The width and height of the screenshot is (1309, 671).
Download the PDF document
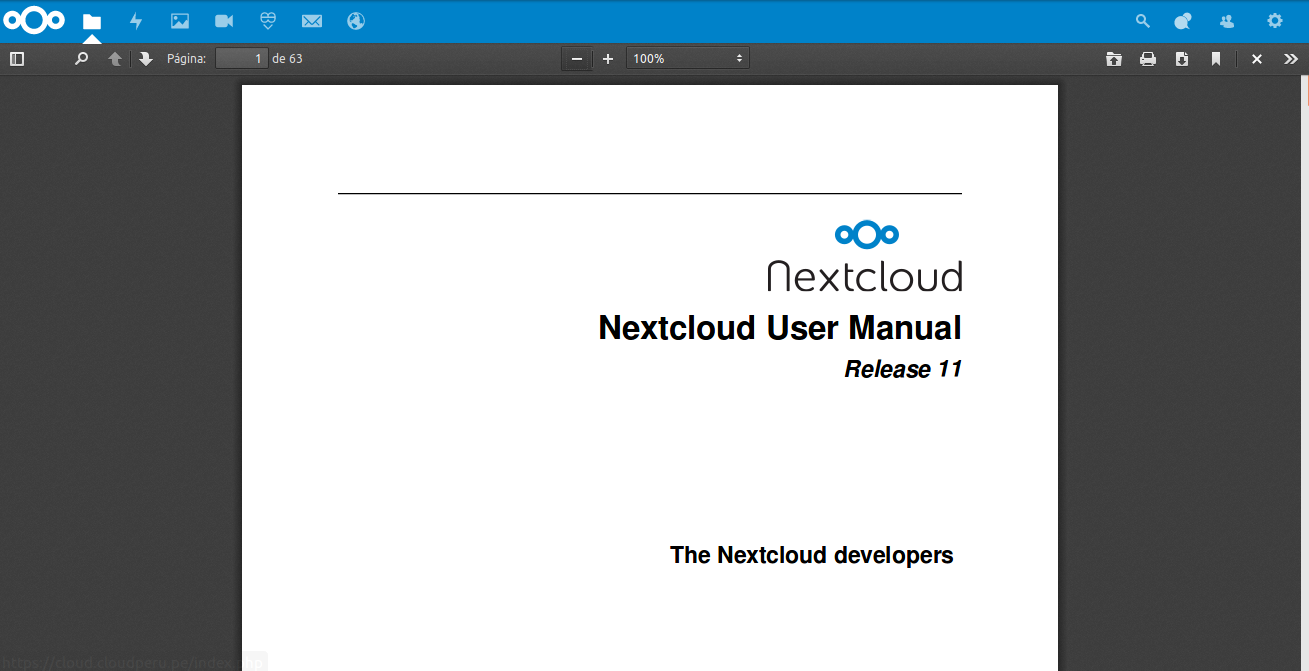[x=1182, y=59]
